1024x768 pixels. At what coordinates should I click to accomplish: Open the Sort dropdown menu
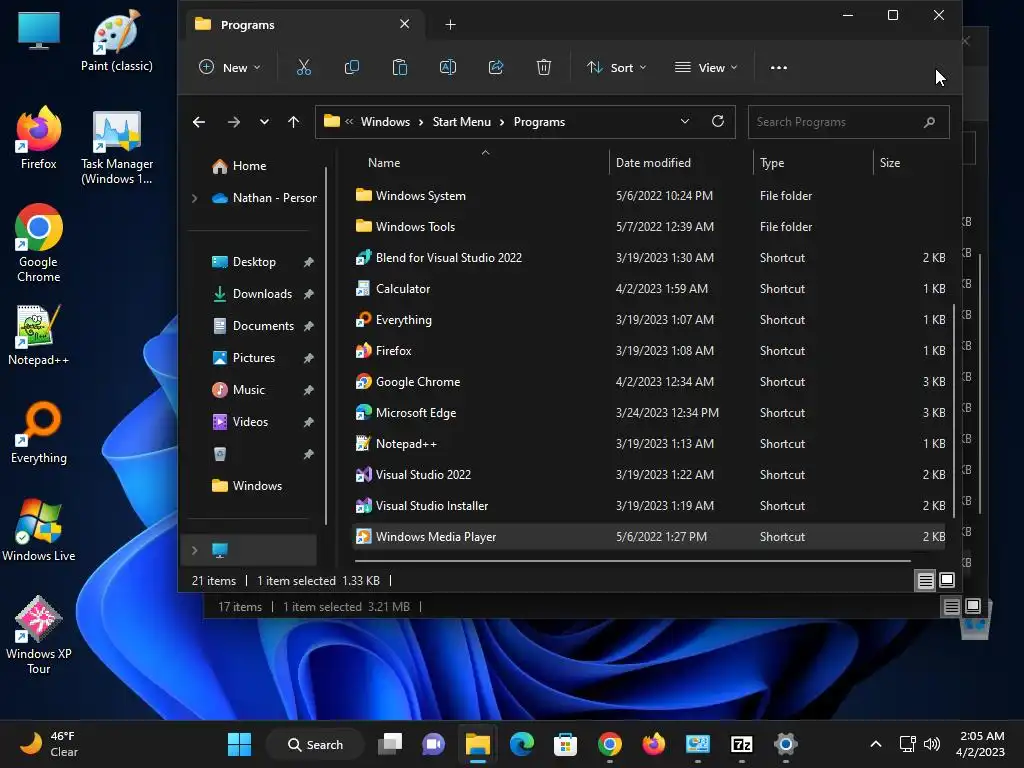616,67
